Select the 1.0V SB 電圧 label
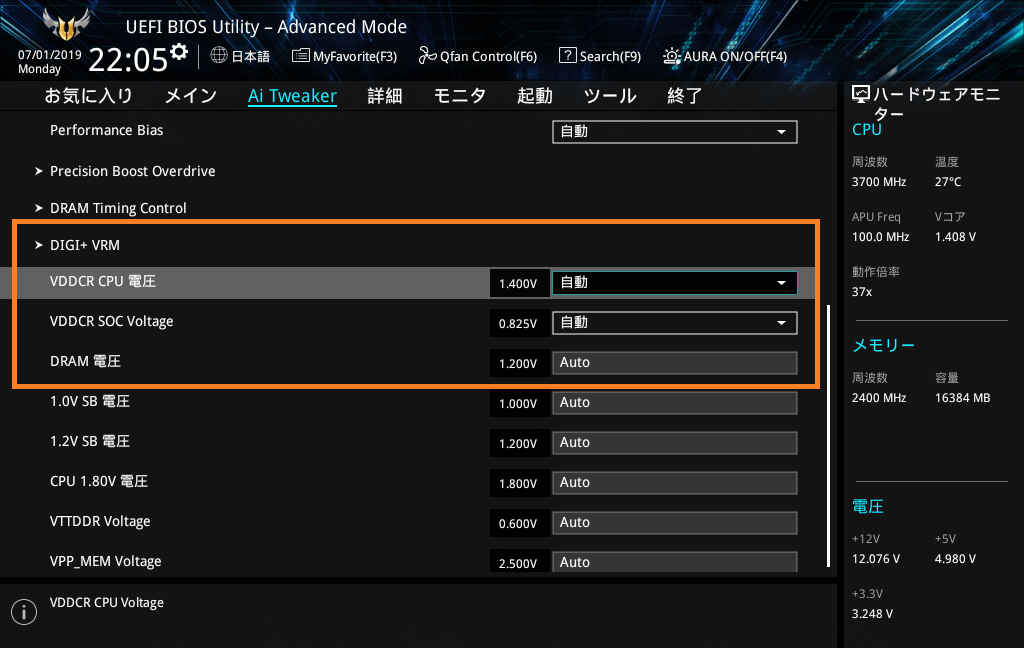Screen dimensions: 1024x648 click(x=89, y=401)
